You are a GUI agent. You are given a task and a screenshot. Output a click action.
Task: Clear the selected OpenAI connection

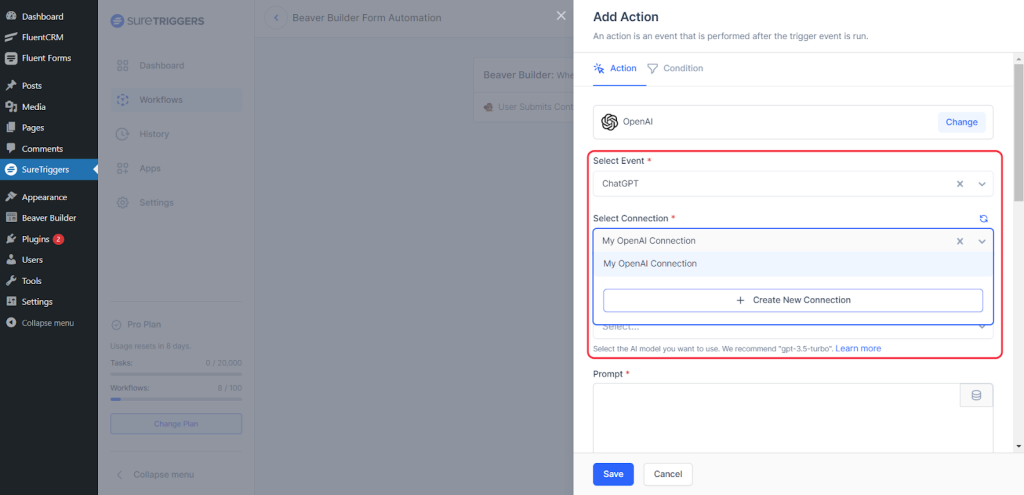(960, 241)
